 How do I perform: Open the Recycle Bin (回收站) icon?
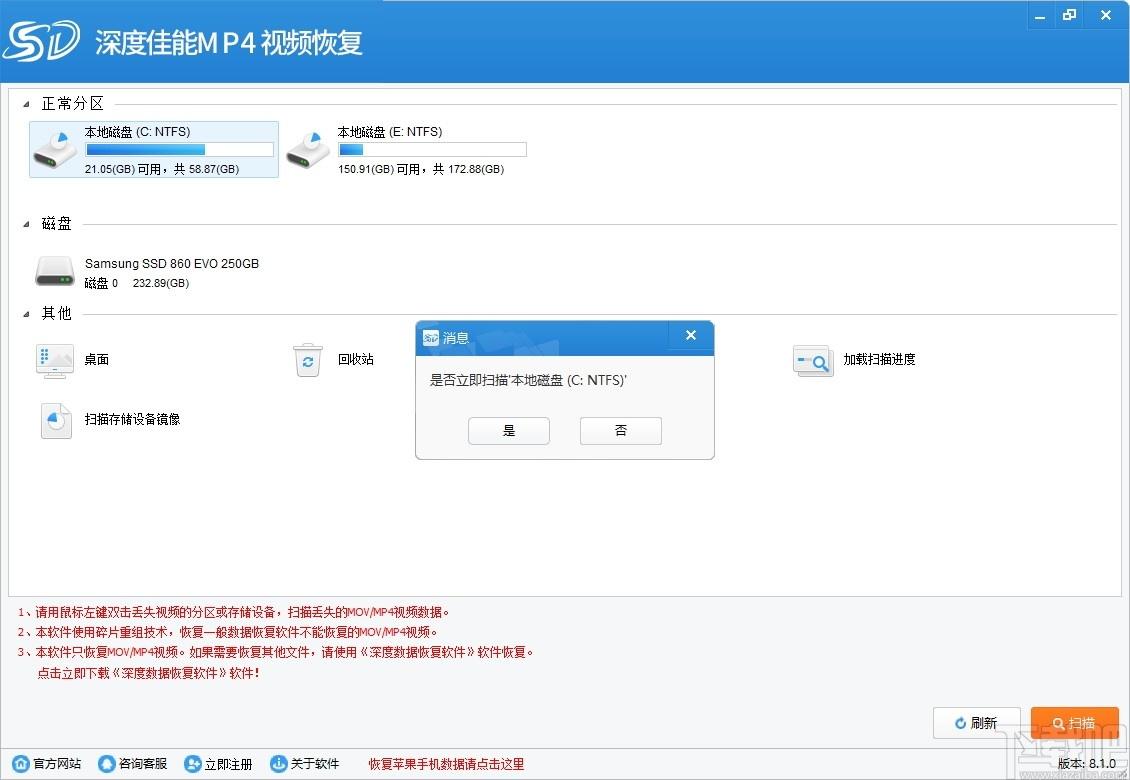point(308,360)
